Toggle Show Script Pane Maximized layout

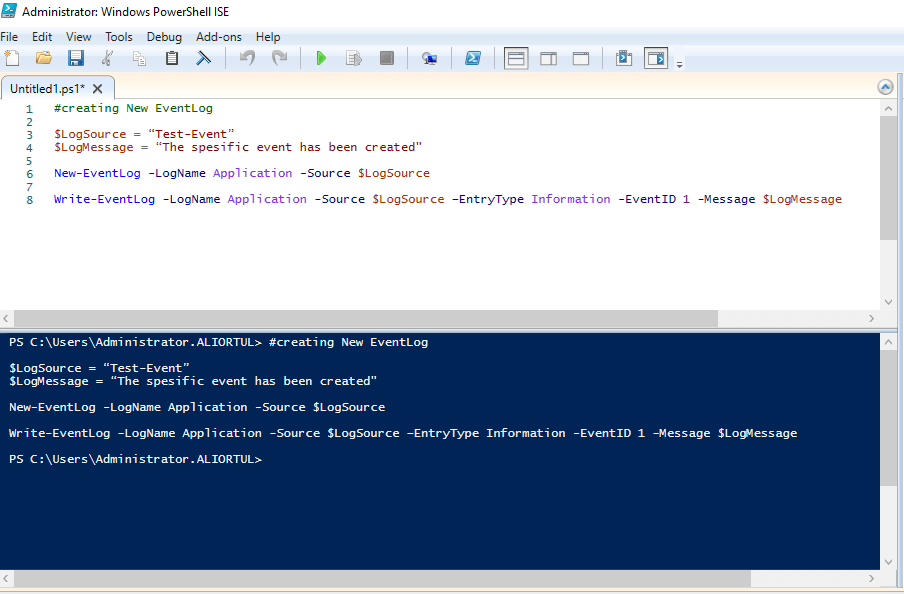point(580,58)
